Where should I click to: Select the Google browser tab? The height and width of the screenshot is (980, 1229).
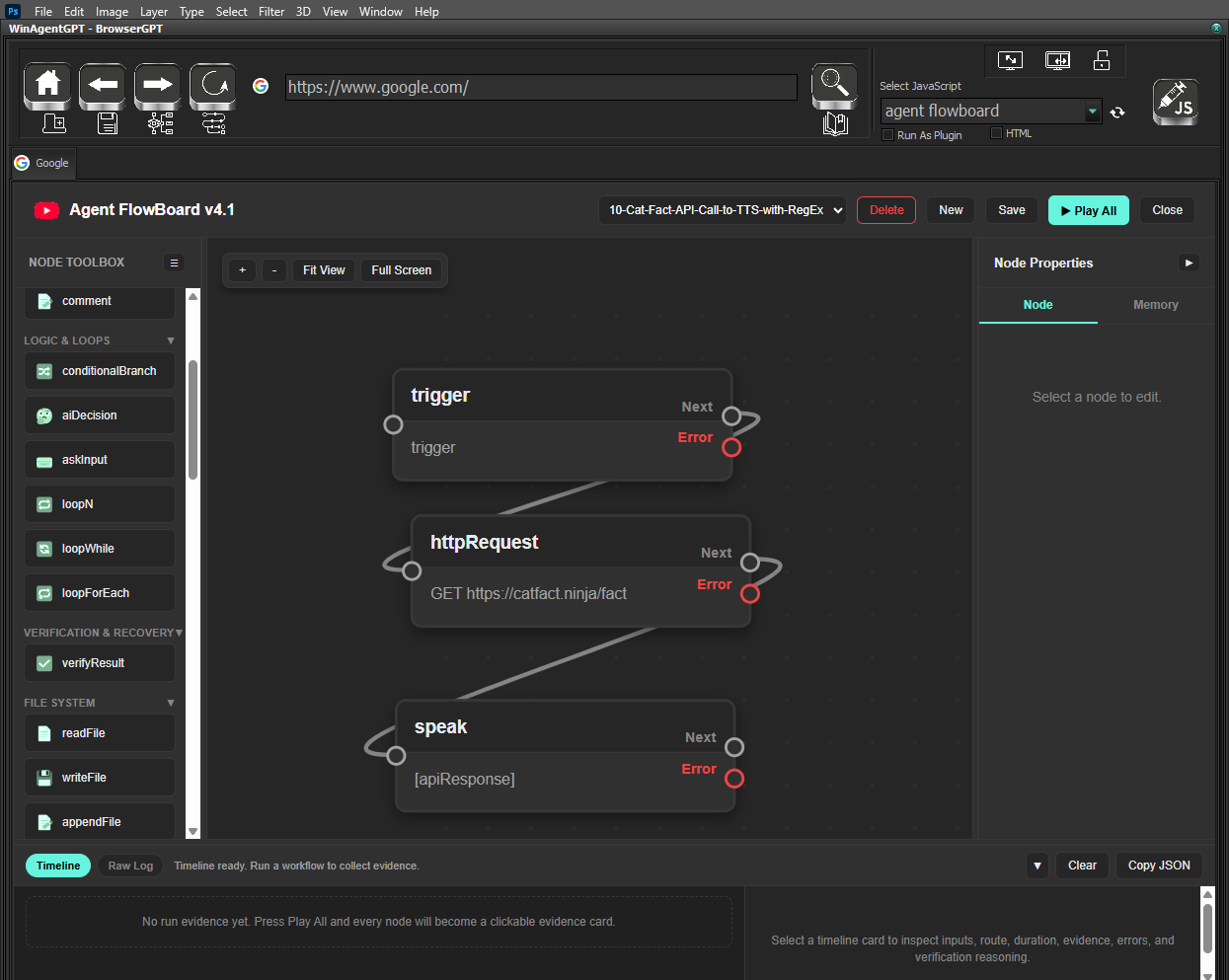tap(42, 163)
